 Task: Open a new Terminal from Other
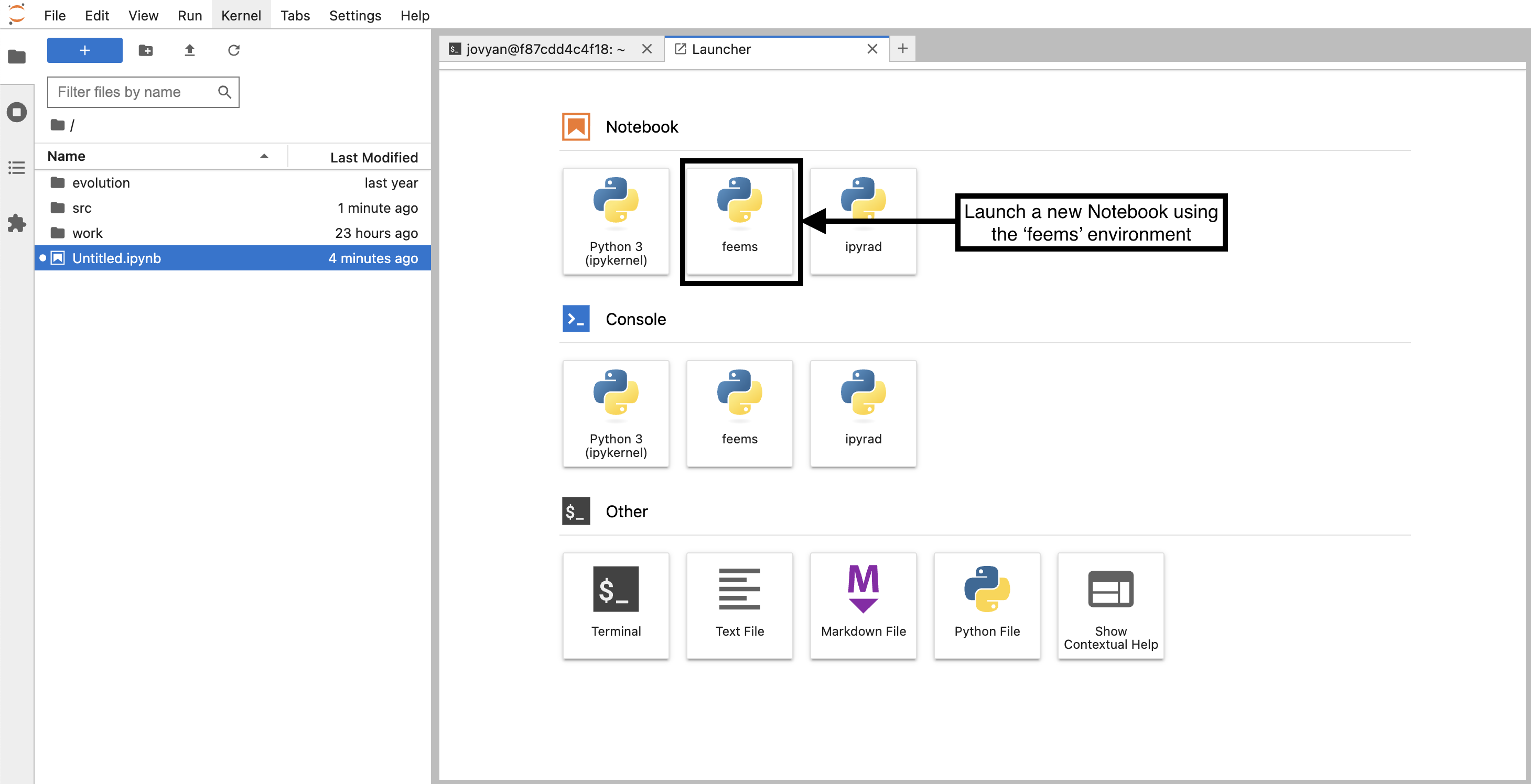click(616, 606)
